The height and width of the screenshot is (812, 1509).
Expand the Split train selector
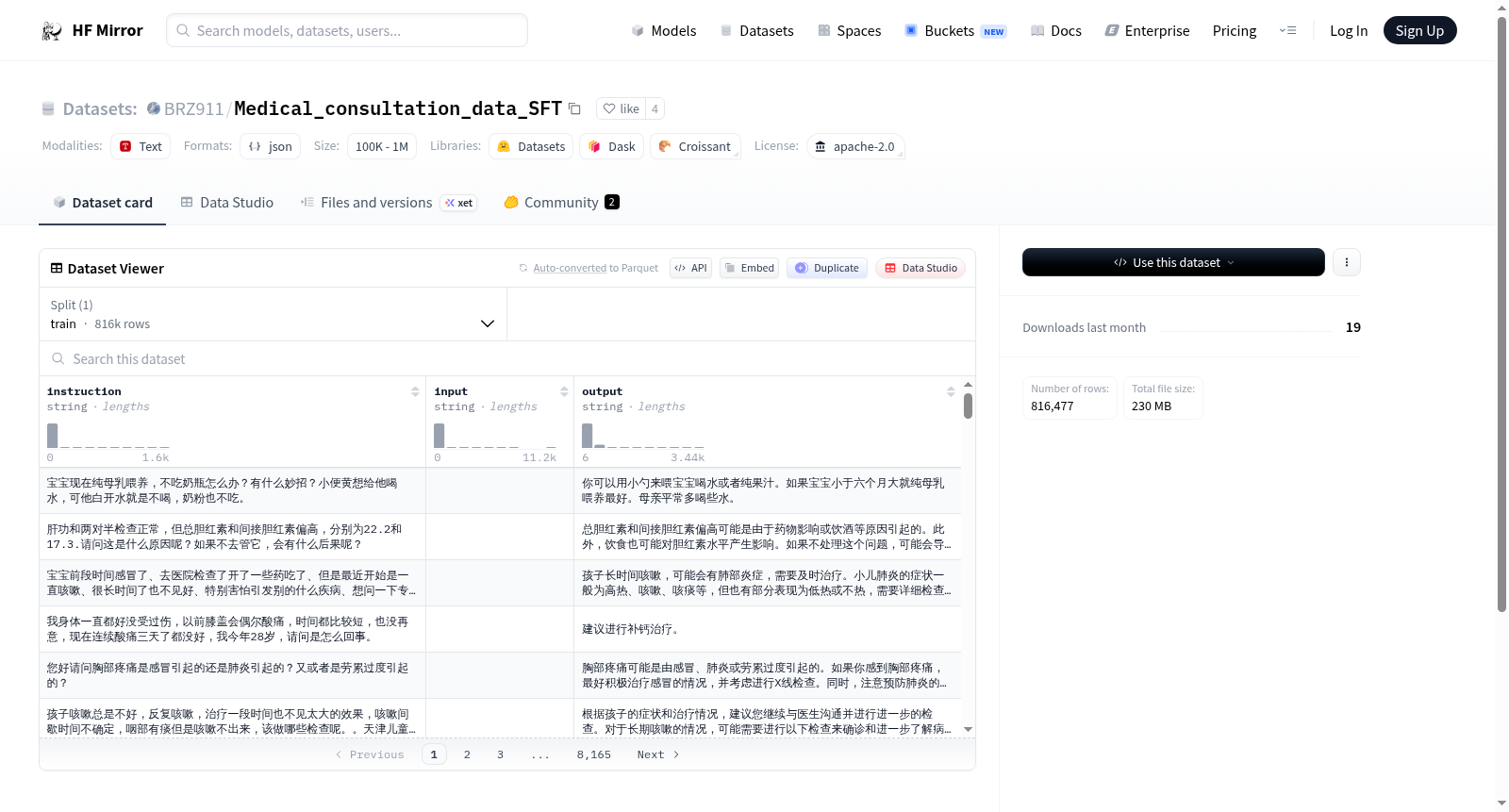click(273, 314)
